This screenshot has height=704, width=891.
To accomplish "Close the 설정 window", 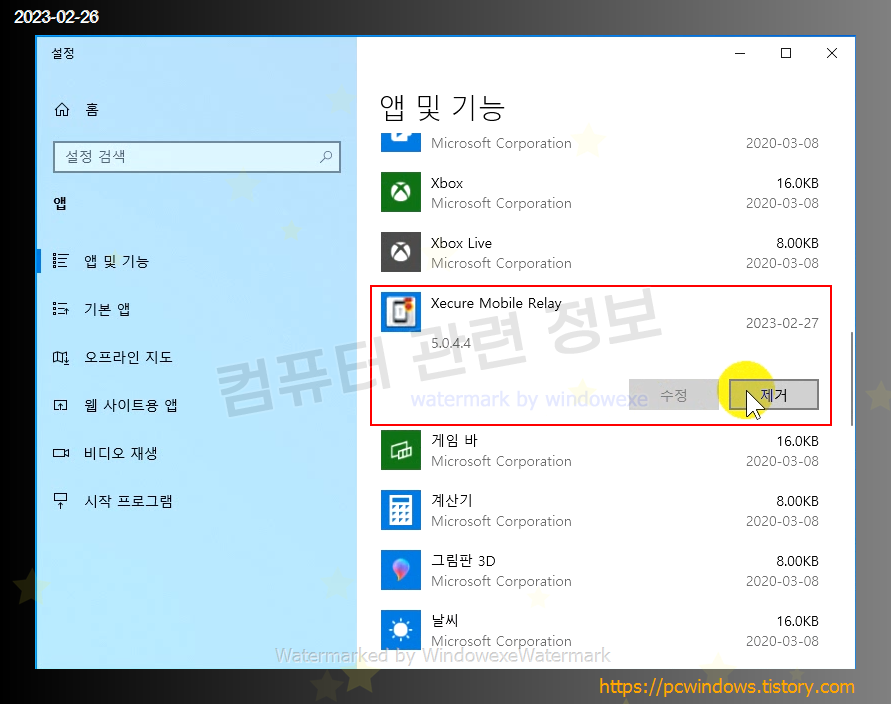I will [832, 53].
